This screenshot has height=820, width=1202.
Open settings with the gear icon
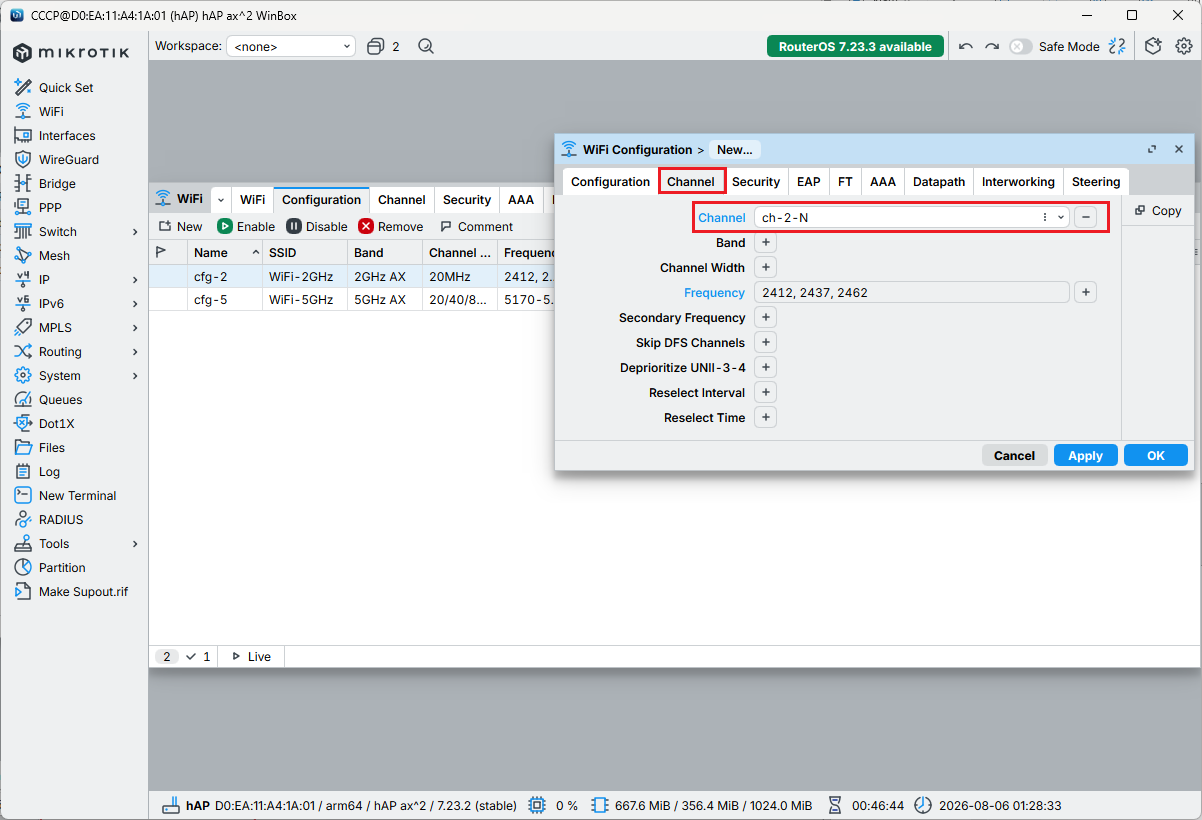coord(1183,46)
